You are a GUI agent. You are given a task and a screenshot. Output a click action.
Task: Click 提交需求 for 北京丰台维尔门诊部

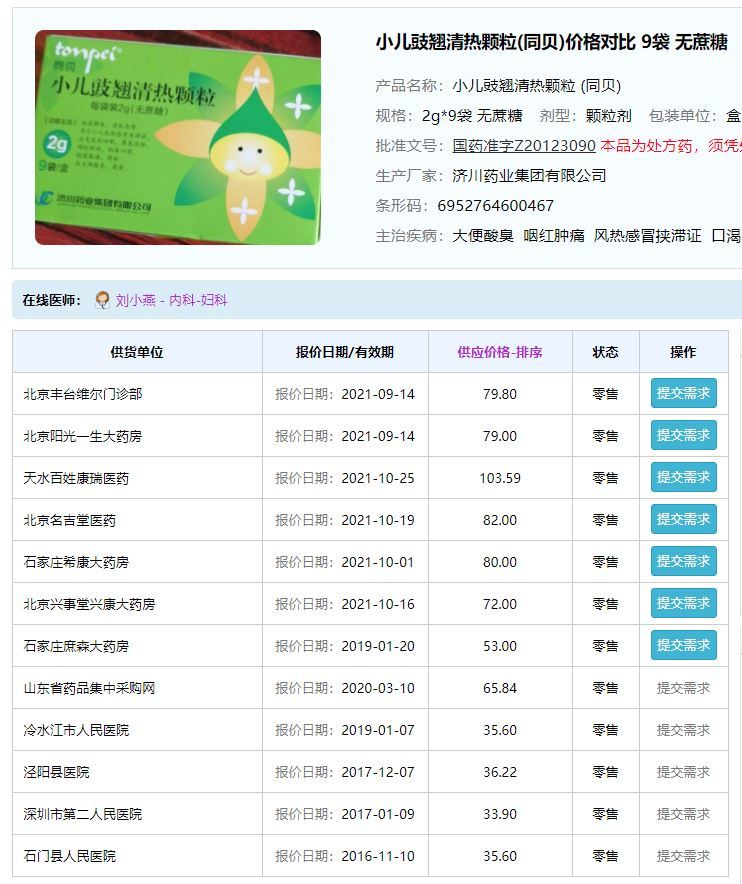click(683, 393)
